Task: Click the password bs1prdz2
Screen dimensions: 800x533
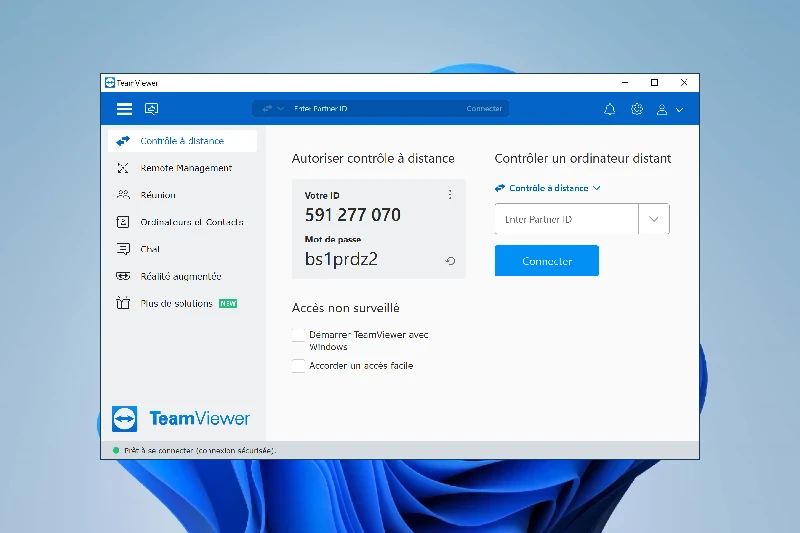Action: point(341,259)
